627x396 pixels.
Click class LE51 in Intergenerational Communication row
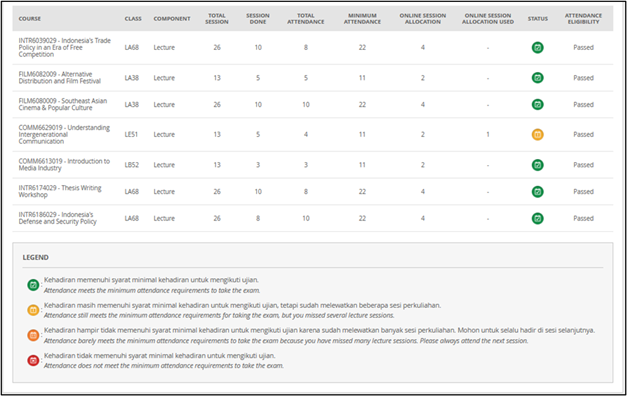point(131,135)
